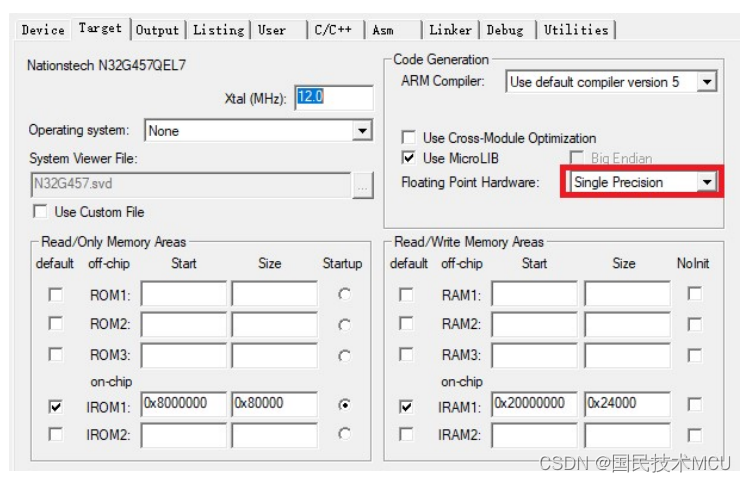Screen dimensions: 746x482
Task: Open the Listing tab
Action: (218, 30)
